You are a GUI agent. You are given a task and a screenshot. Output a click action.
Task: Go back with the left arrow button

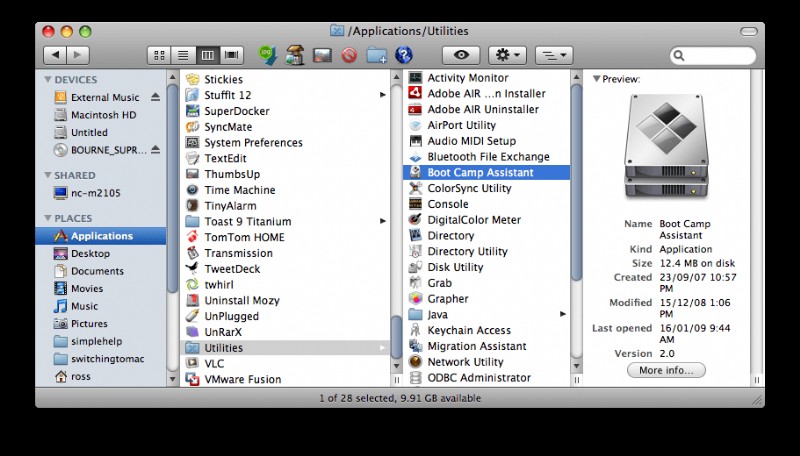coord(55,55)
